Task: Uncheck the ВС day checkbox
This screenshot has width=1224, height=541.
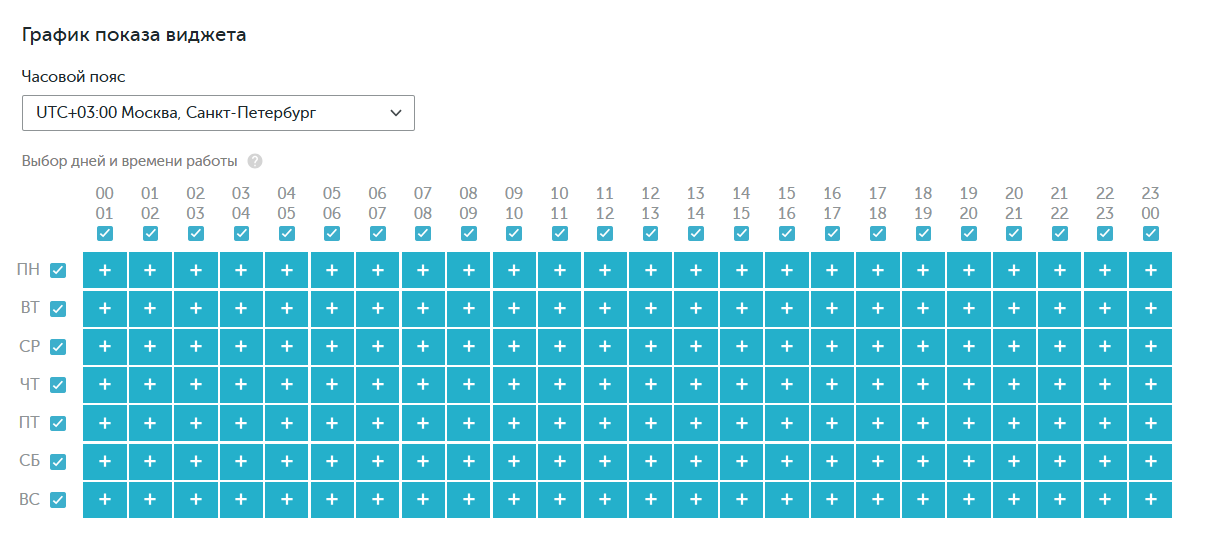Action: click(58, 500)
